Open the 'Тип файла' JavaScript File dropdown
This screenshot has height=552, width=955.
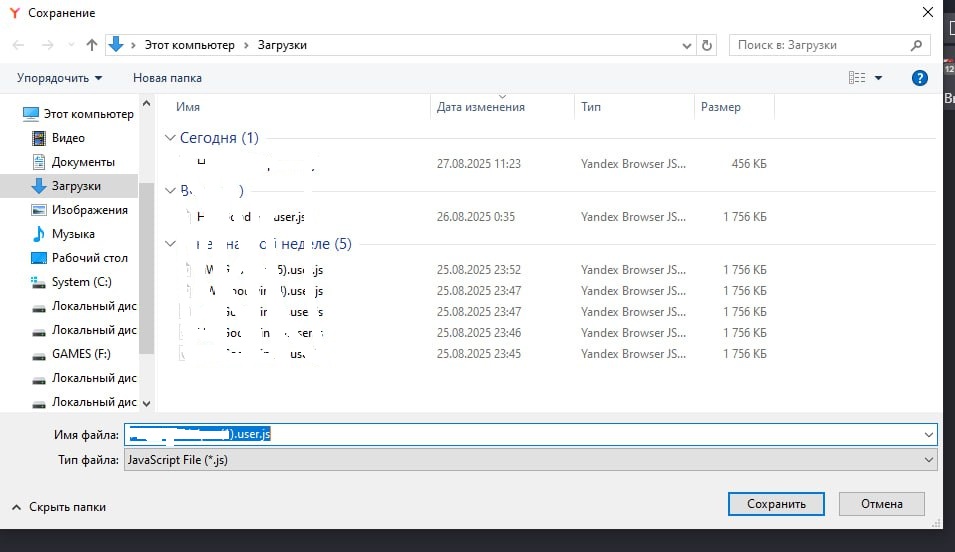coord(530,460)
